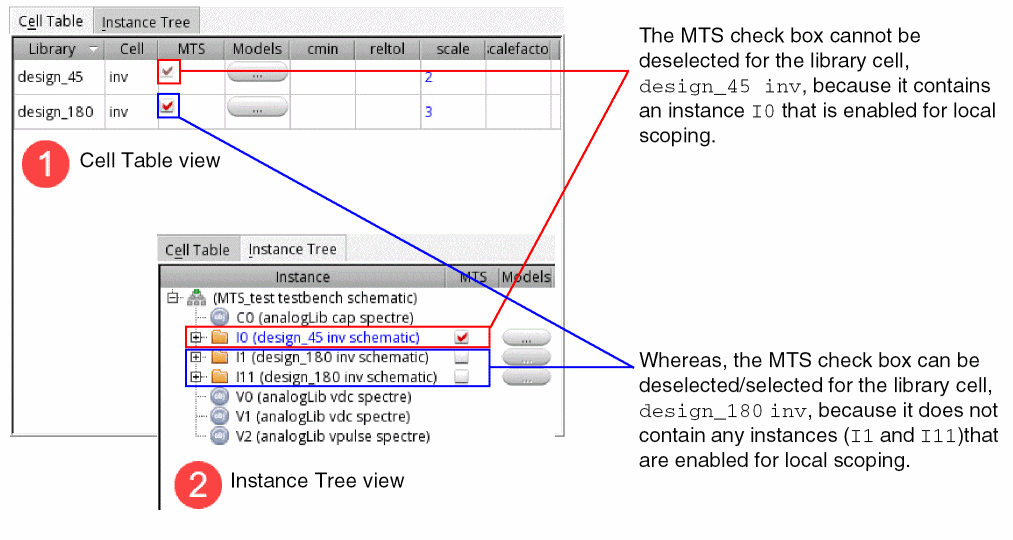Click reltol cell for design_180 row
The image size is (1013, 540).
[x=388, y=112]
